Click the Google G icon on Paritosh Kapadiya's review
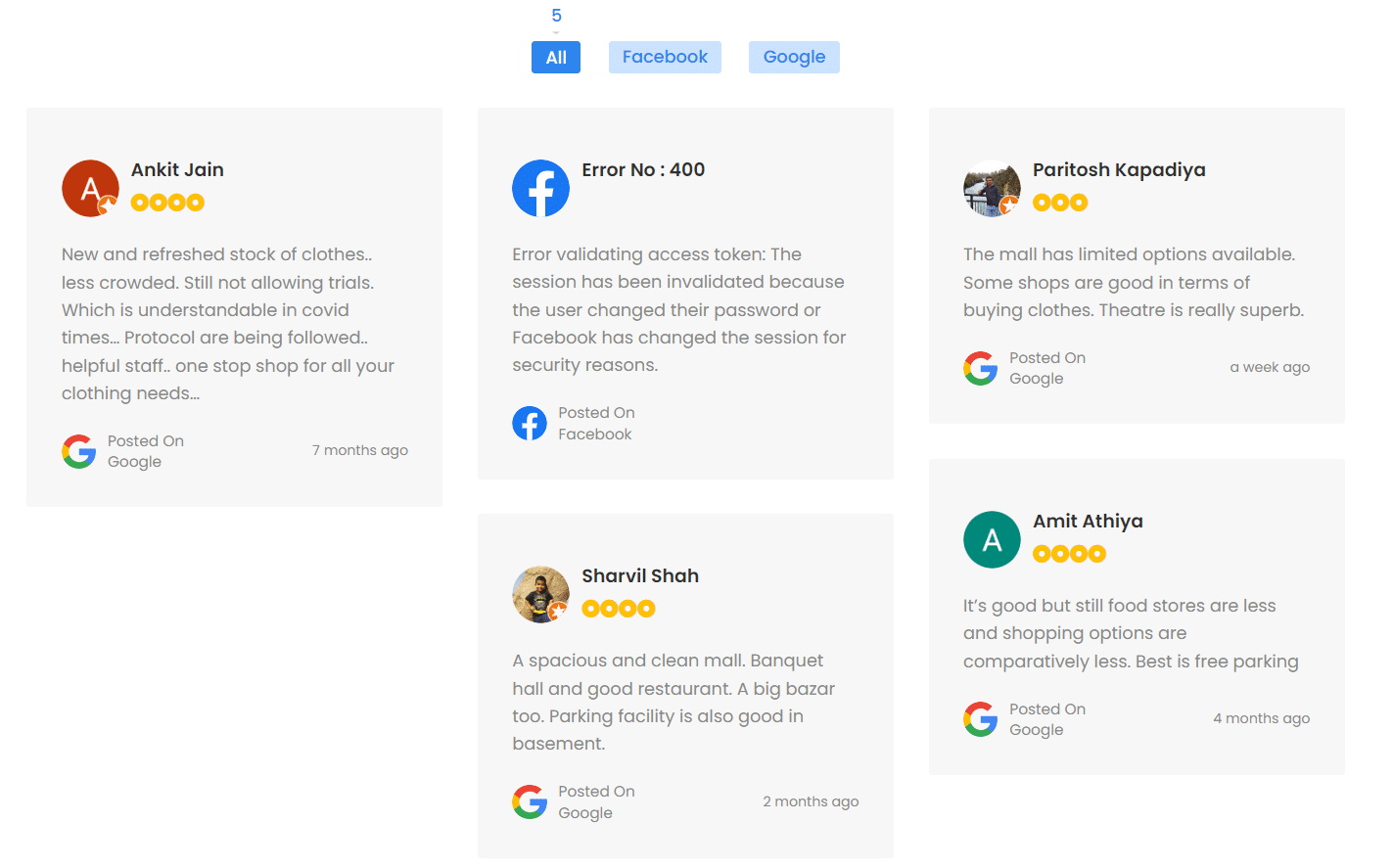 point(980,368)
